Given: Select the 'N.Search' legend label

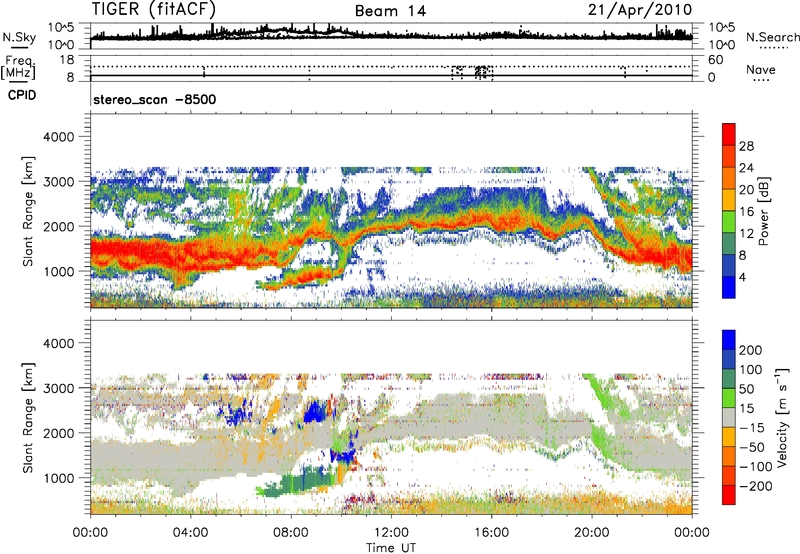Looking at the screenshot, I should tap(772, 37).
